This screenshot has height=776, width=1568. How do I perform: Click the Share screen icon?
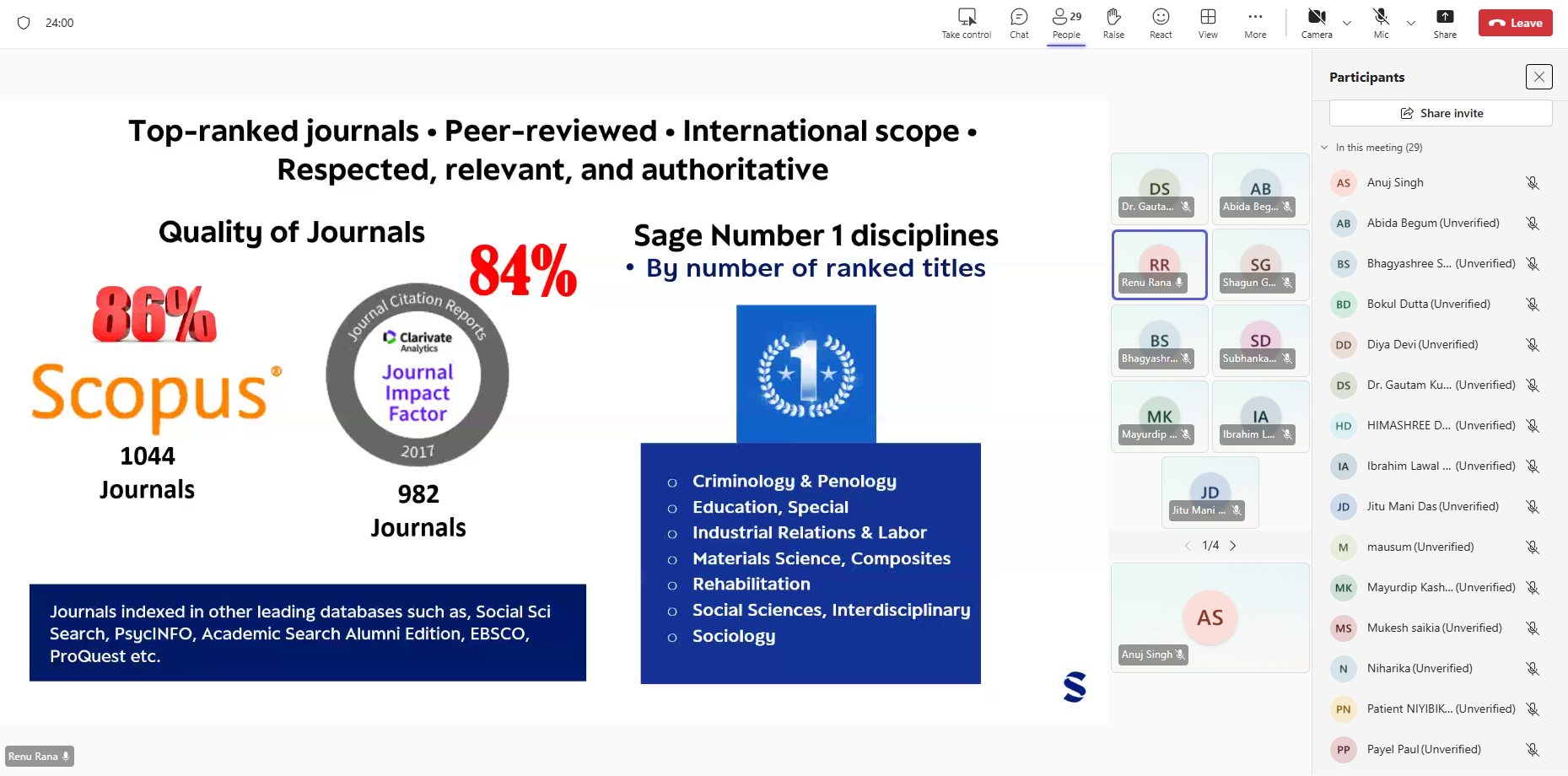1444,23
